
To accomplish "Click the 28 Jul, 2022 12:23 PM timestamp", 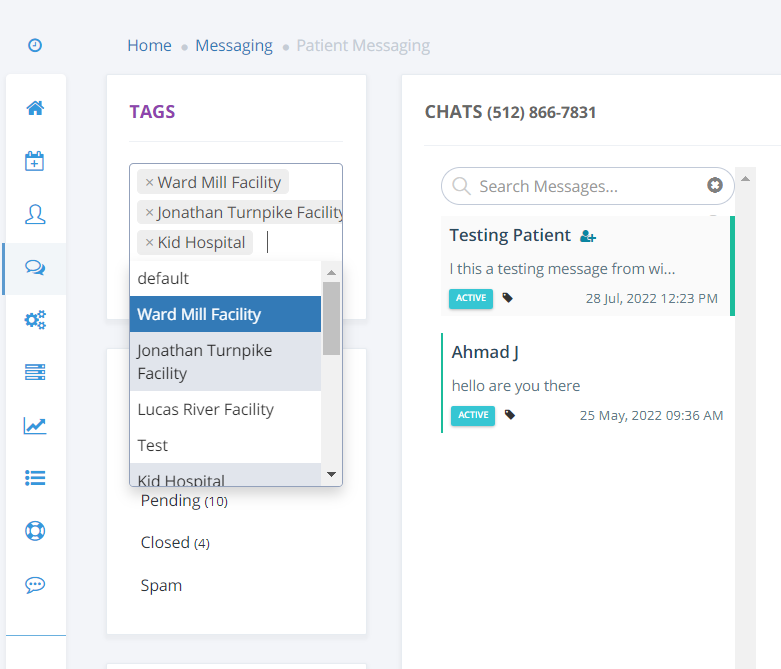I will (x=651, y=298).
